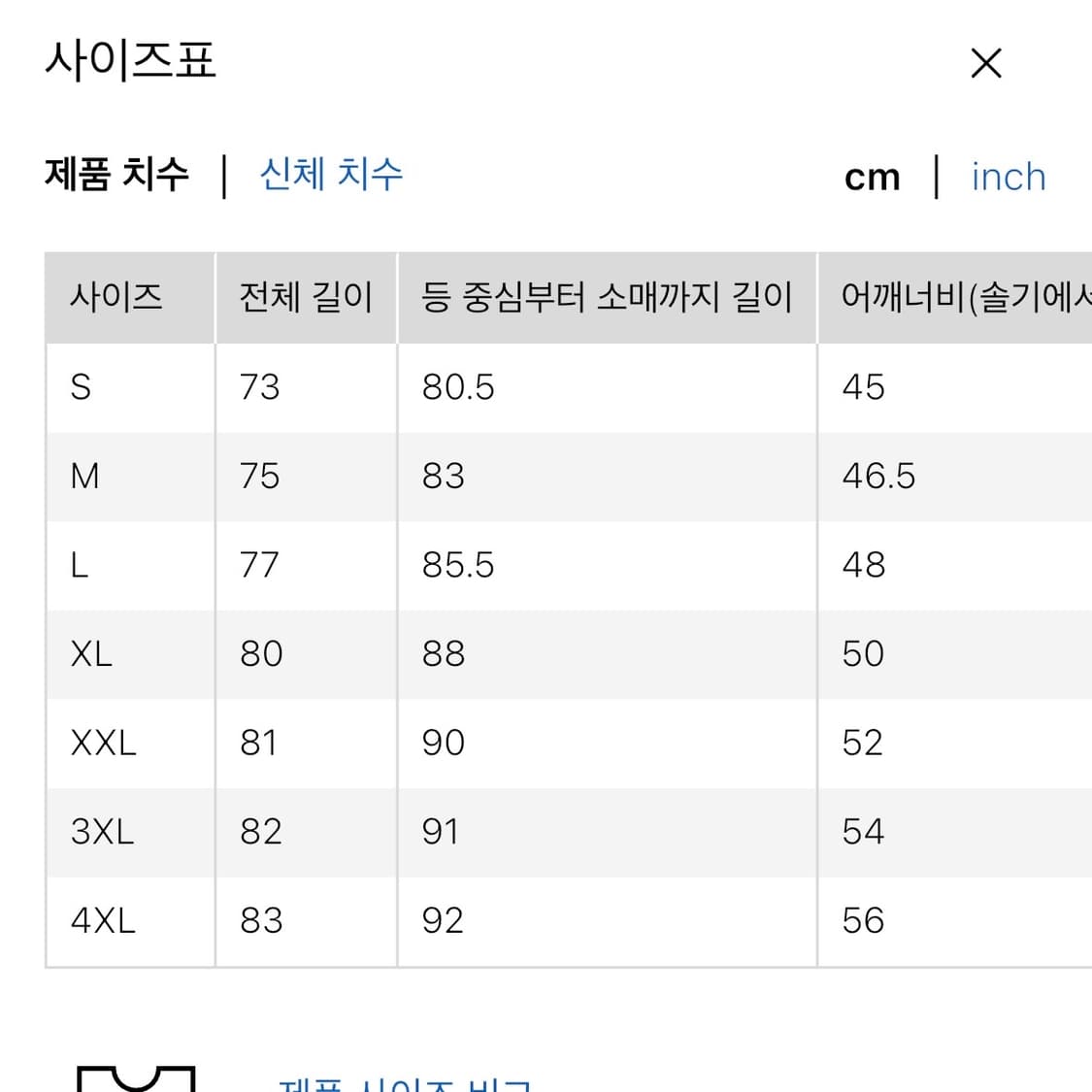Viewport: 1092px width, 1092px height.
Task: Toggle measurement units to cm
Action: pos(872,176)
